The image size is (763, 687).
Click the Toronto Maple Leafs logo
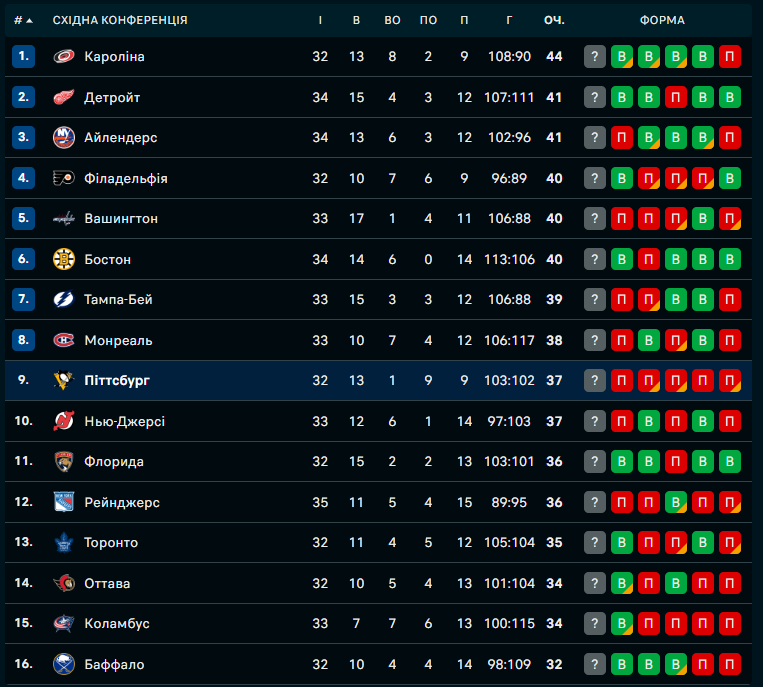point(64,542)
